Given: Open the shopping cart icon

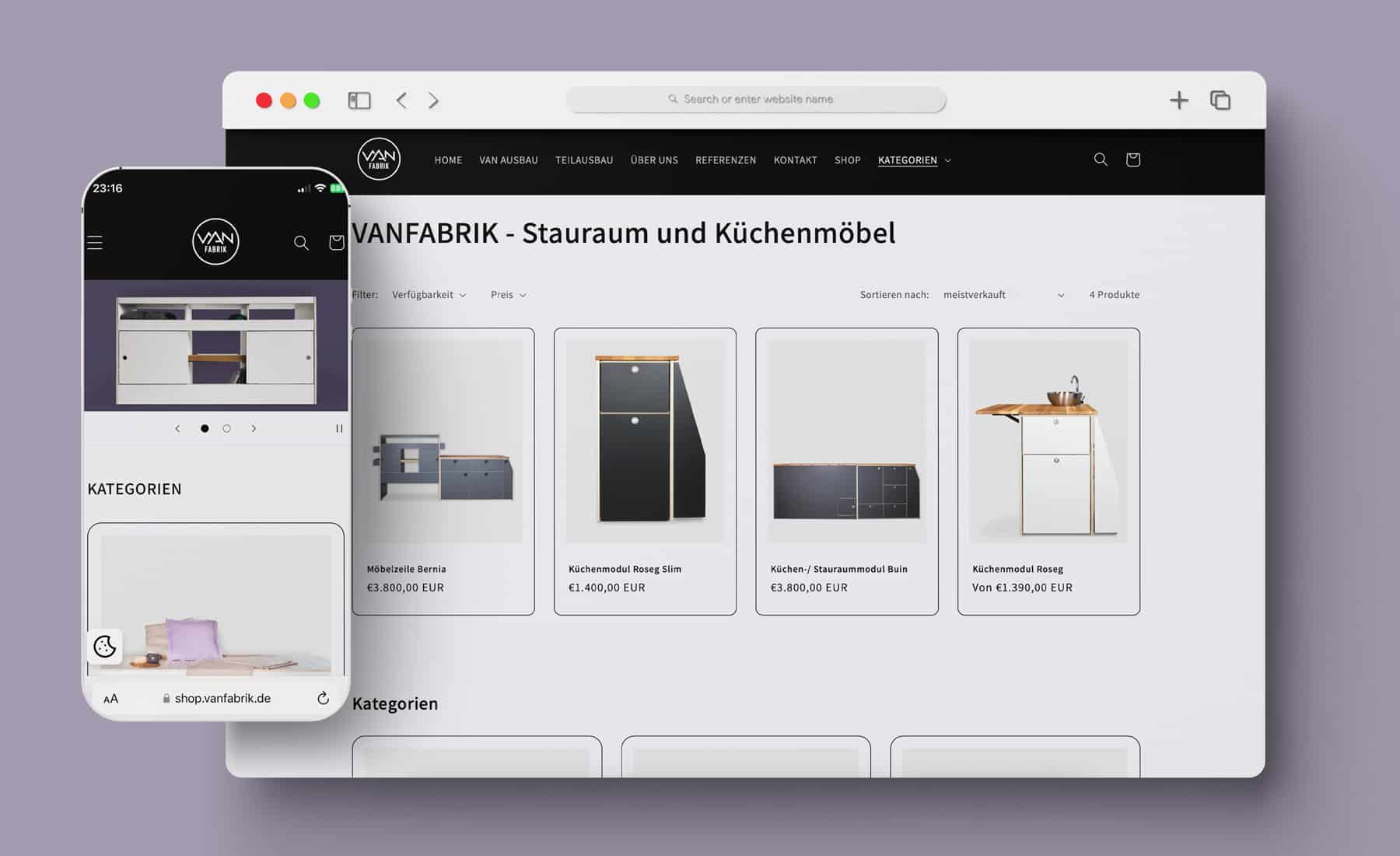Looking at the screenshot, I should [1133, 160].
